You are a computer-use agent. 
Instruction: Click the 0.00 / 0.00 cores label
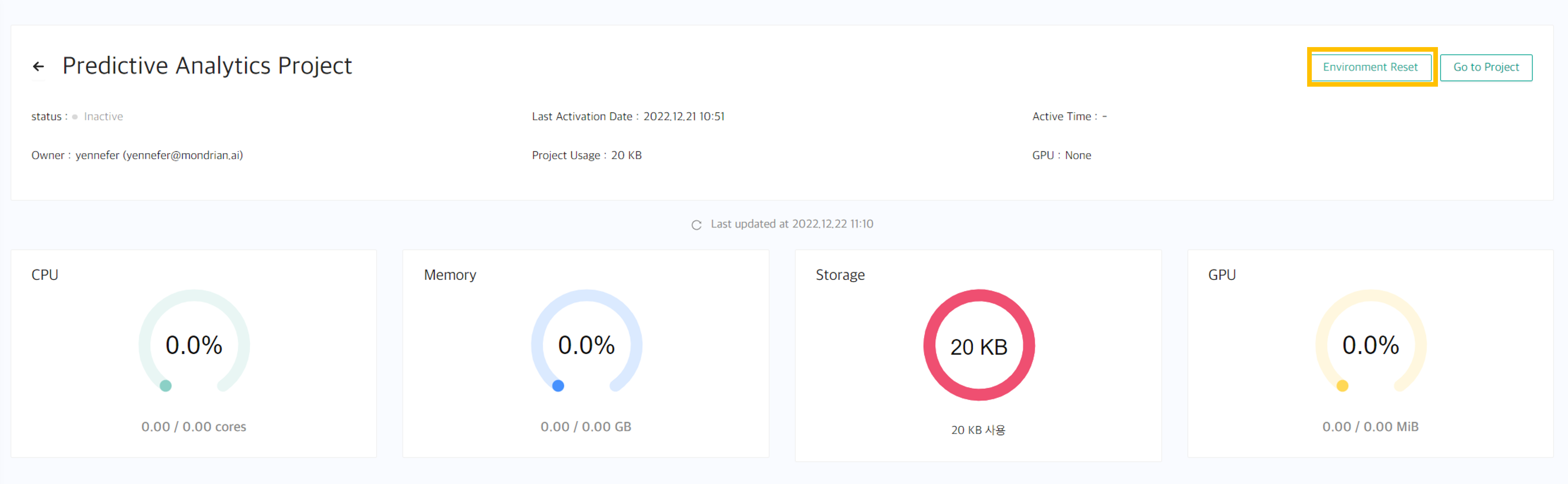(x=194, y=427)
